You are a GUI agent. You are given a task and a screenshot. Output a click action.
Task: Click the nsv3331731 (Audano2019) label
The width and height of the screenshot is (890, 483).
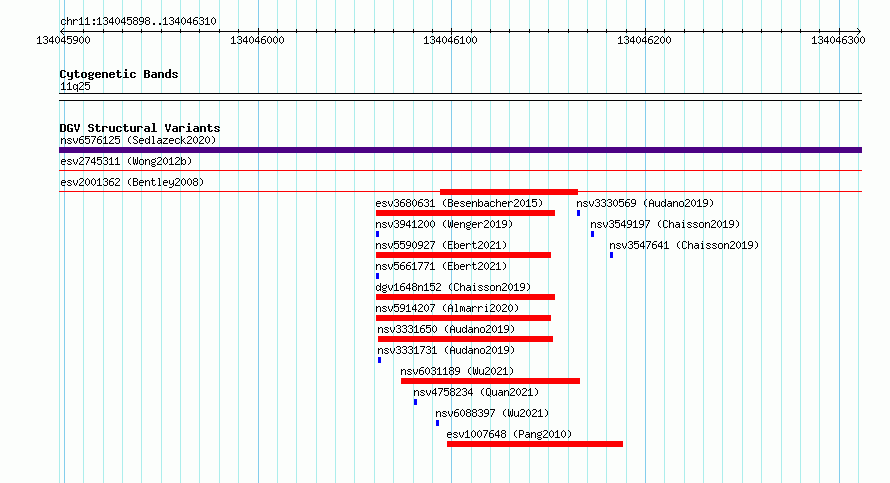(446, 350)
